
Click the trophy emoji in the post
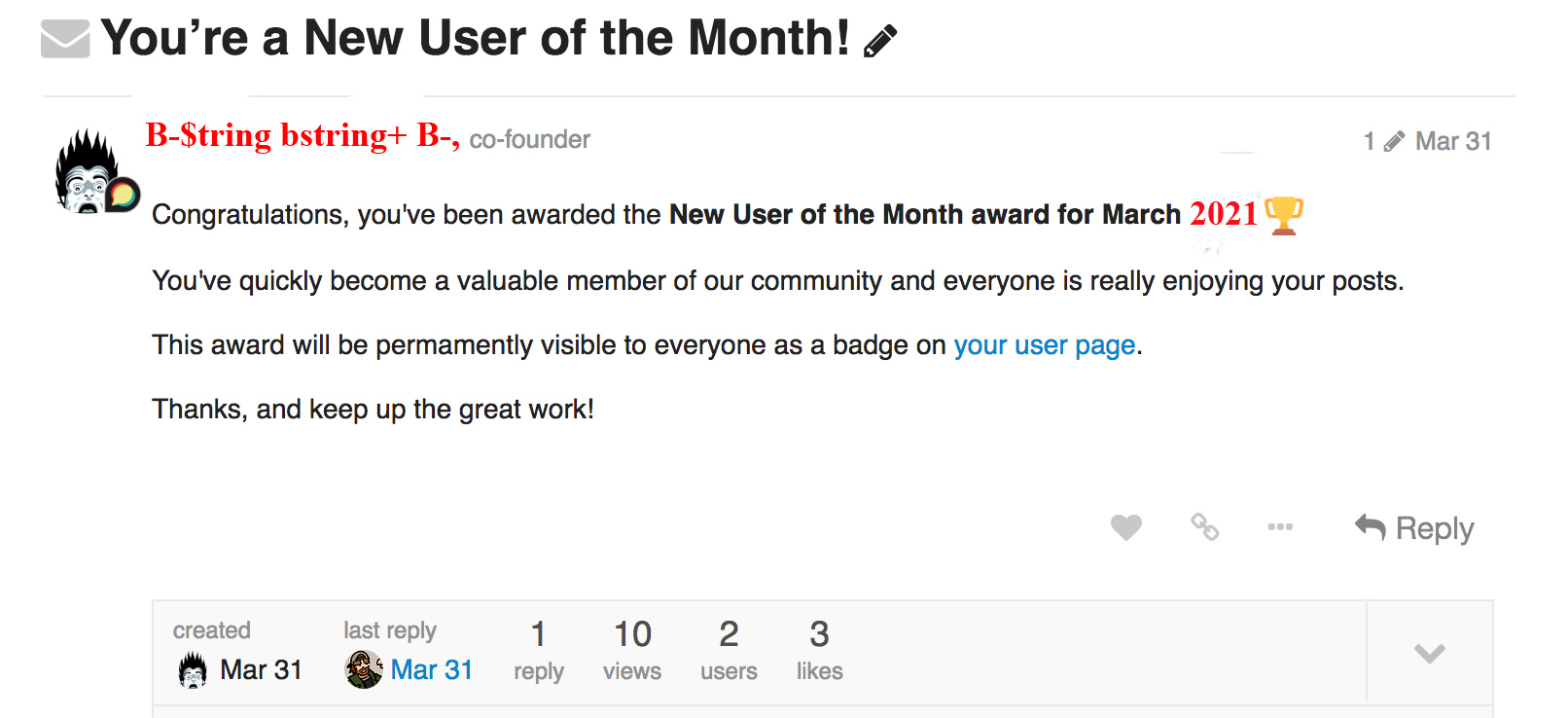pos(1284,215)
